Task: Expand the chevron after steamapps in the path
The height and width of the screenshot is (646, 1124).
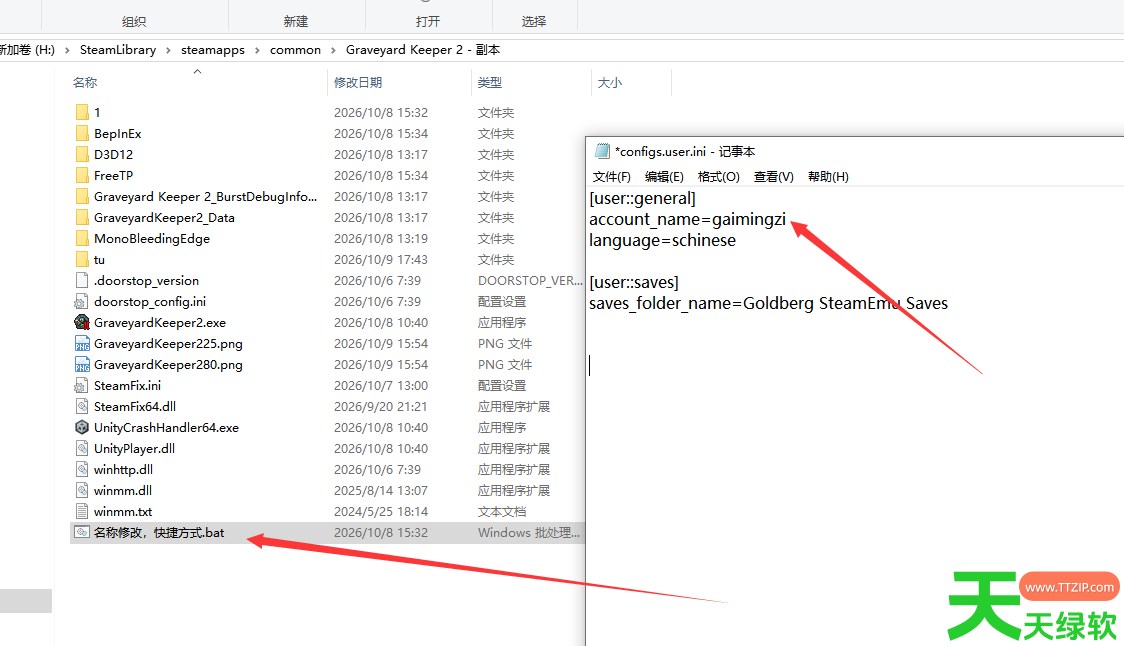Action: (257, 50)
